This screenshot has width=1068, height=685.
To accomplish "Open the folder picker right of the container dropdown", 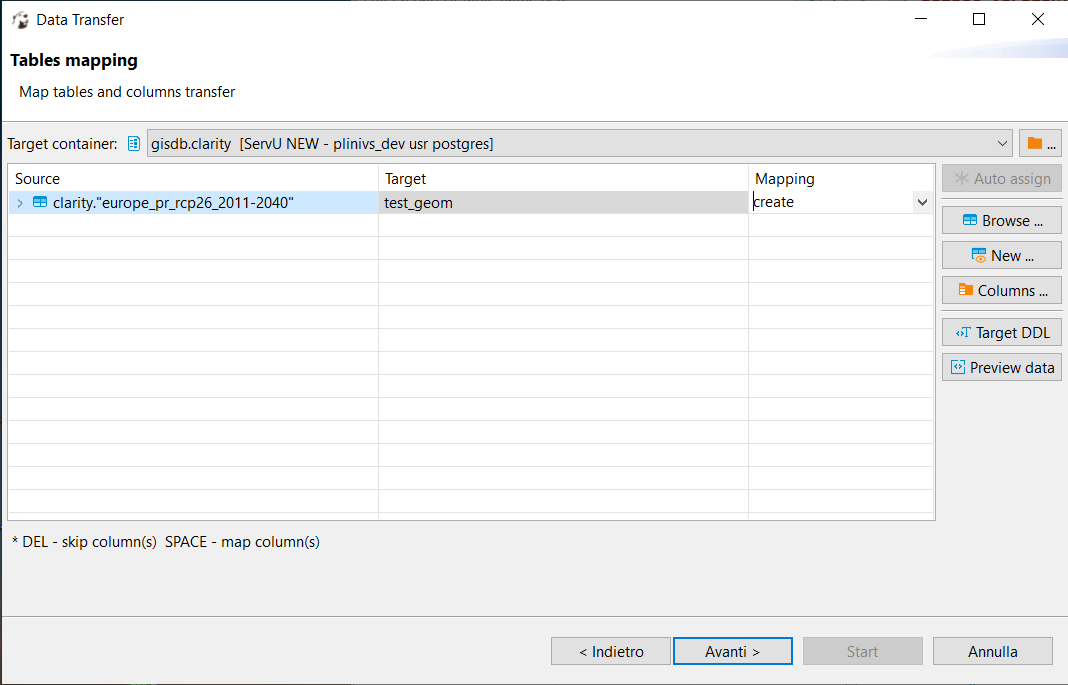I will (1040, 143).
